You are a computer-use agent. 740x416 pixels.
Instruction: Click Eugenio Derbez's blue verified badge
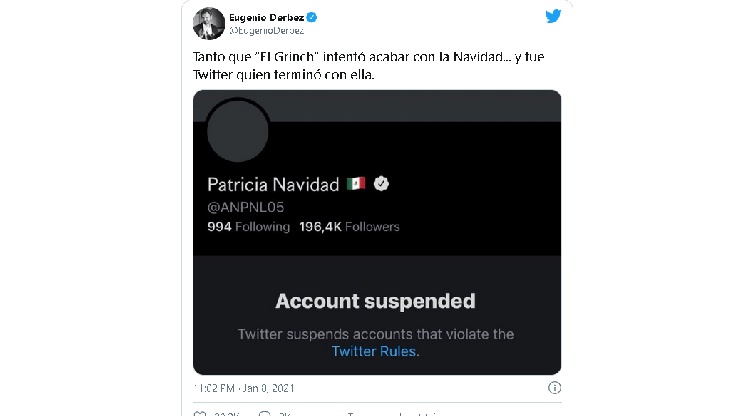pyautogui.click(x=311, y=17)
